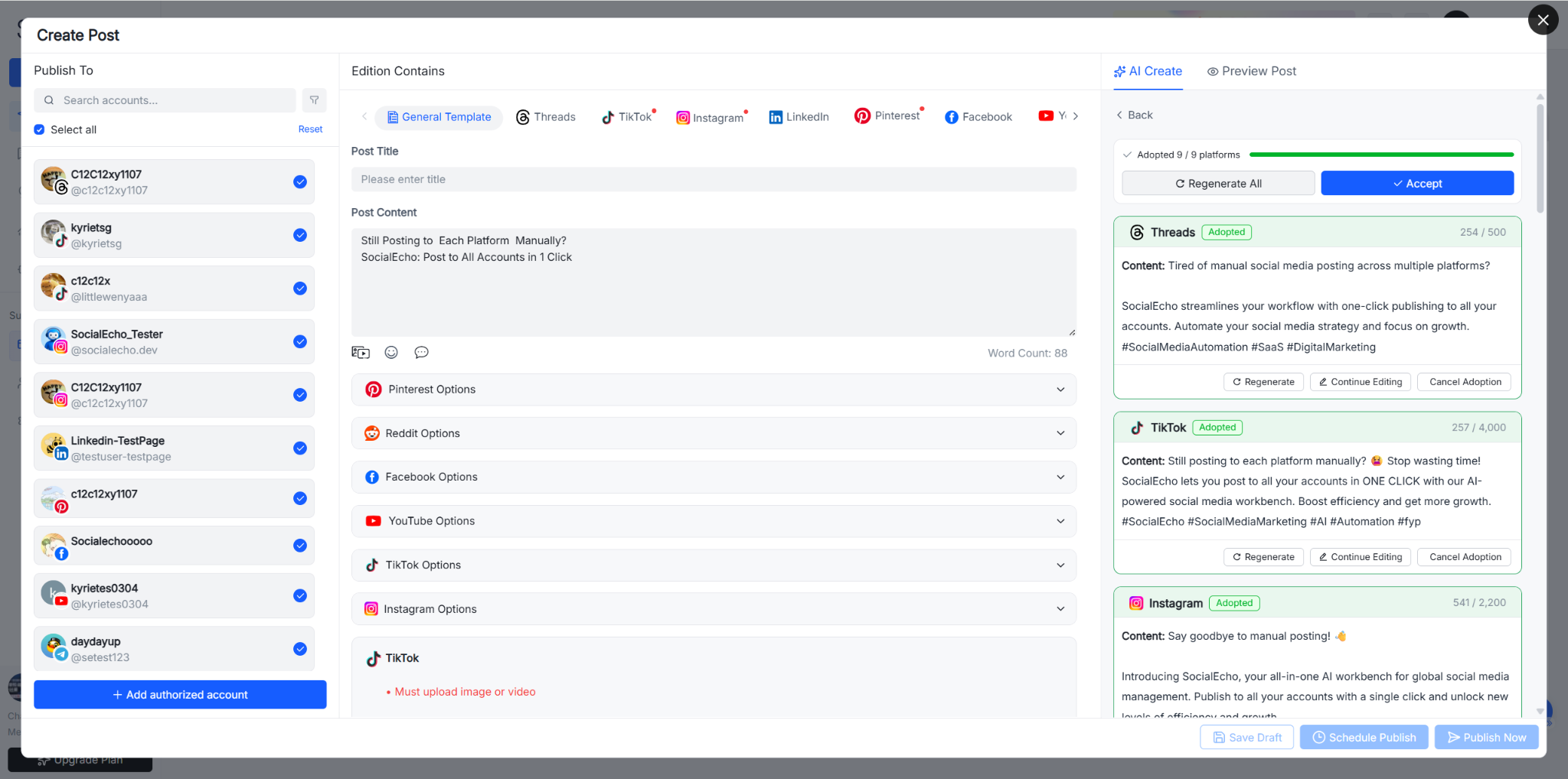The height and width of the screenshot is (779, 1568).
Task: Open the media upload icon below post content
Action: 361,353
